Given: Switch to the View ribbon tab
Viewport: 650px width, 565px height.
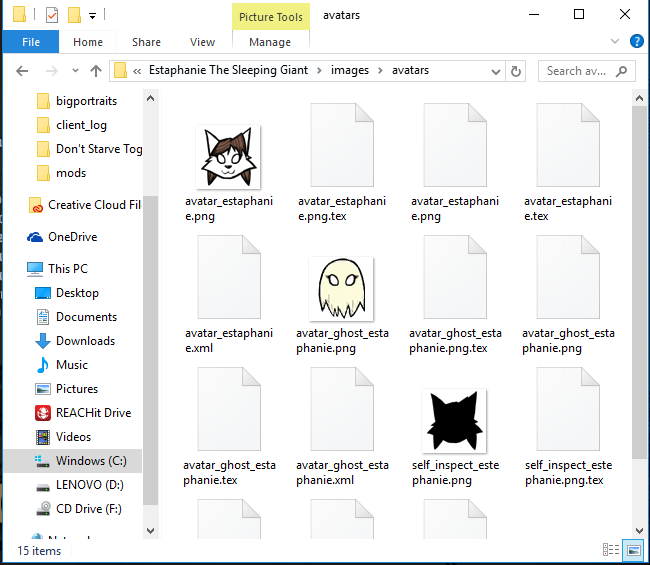Looking at the screenshot, I should 202,42.
